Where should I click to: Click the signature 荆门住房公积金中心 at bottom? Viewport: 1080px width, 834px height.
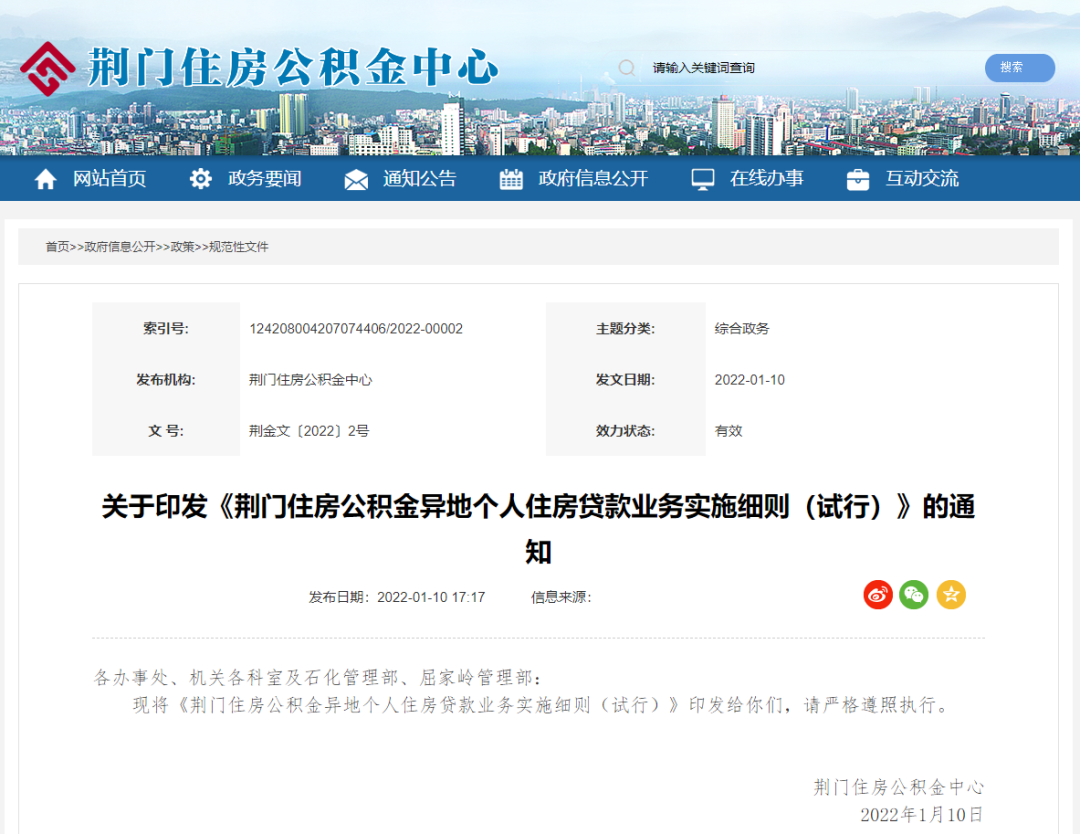pyautogui.click(x=899, y=787)
